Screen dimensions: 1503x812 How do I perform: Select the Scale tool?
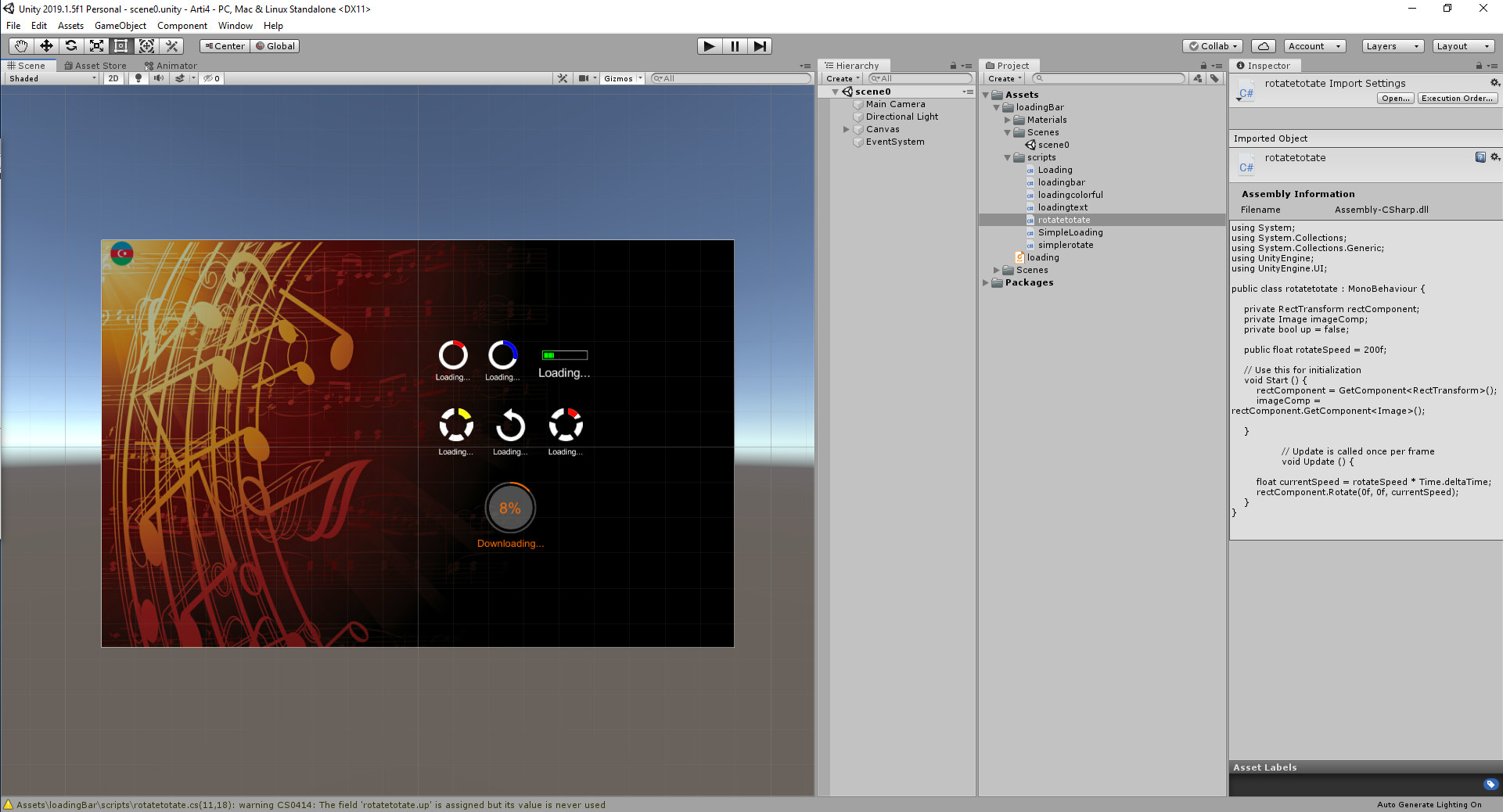(96, 46)
